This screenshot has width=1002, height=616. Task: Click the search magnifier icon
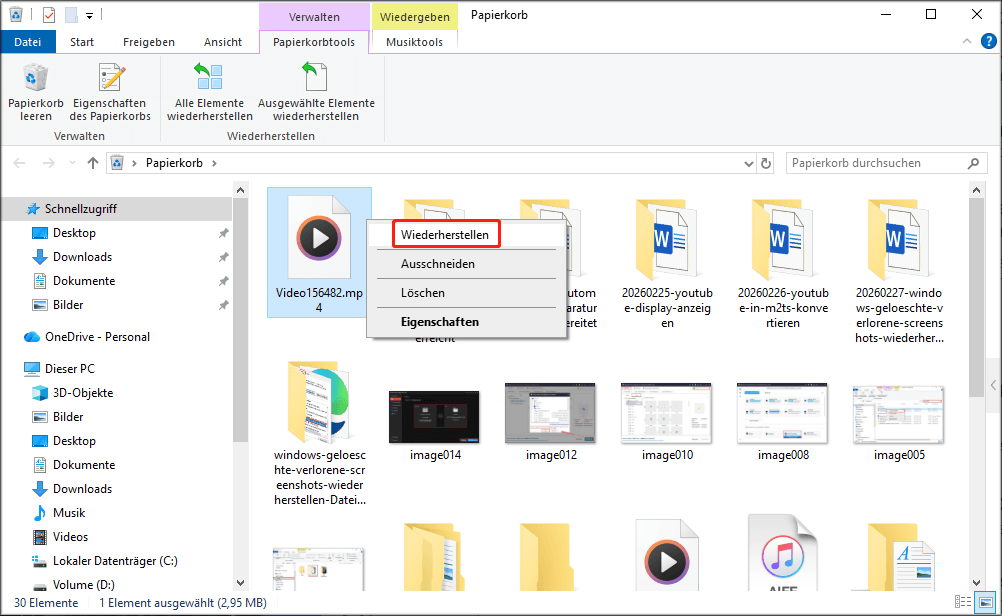[973, 162]
